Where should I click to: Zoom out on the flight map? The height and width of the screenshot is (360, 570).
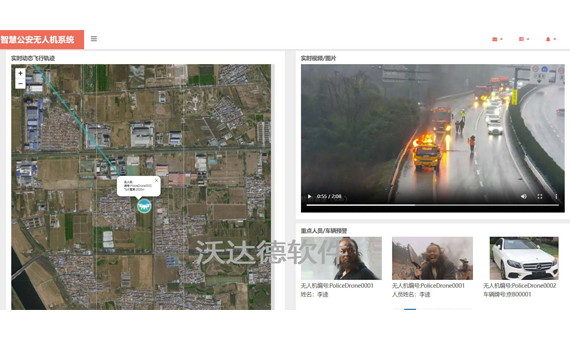tap(20, 83)
